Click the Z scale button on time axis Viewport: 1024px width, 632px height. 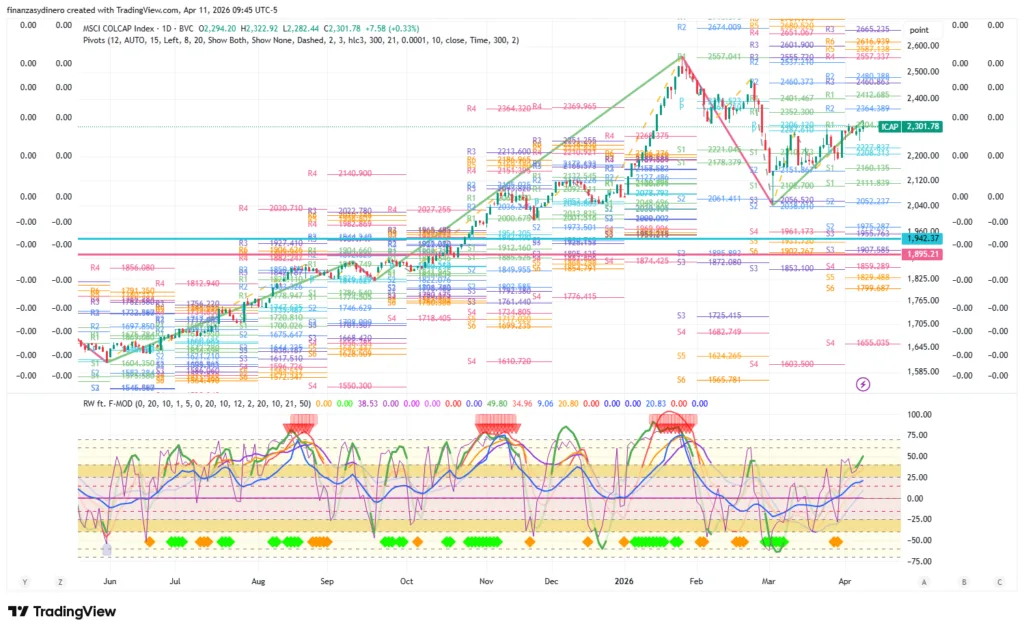coord(61,581)
